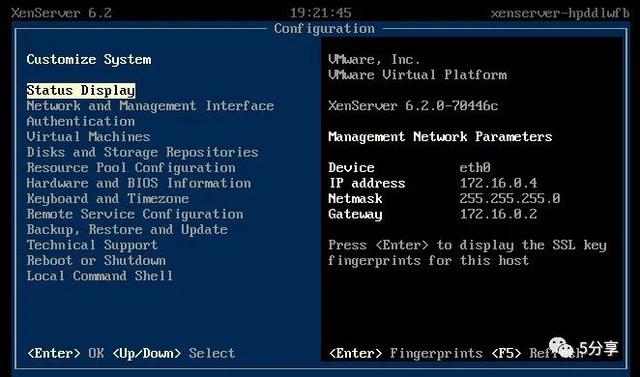The height and width of the screenshot is (377, 640).
Task: Choose Remote Service Configuration
Action: pyautogui.click(x=135, y=214)
